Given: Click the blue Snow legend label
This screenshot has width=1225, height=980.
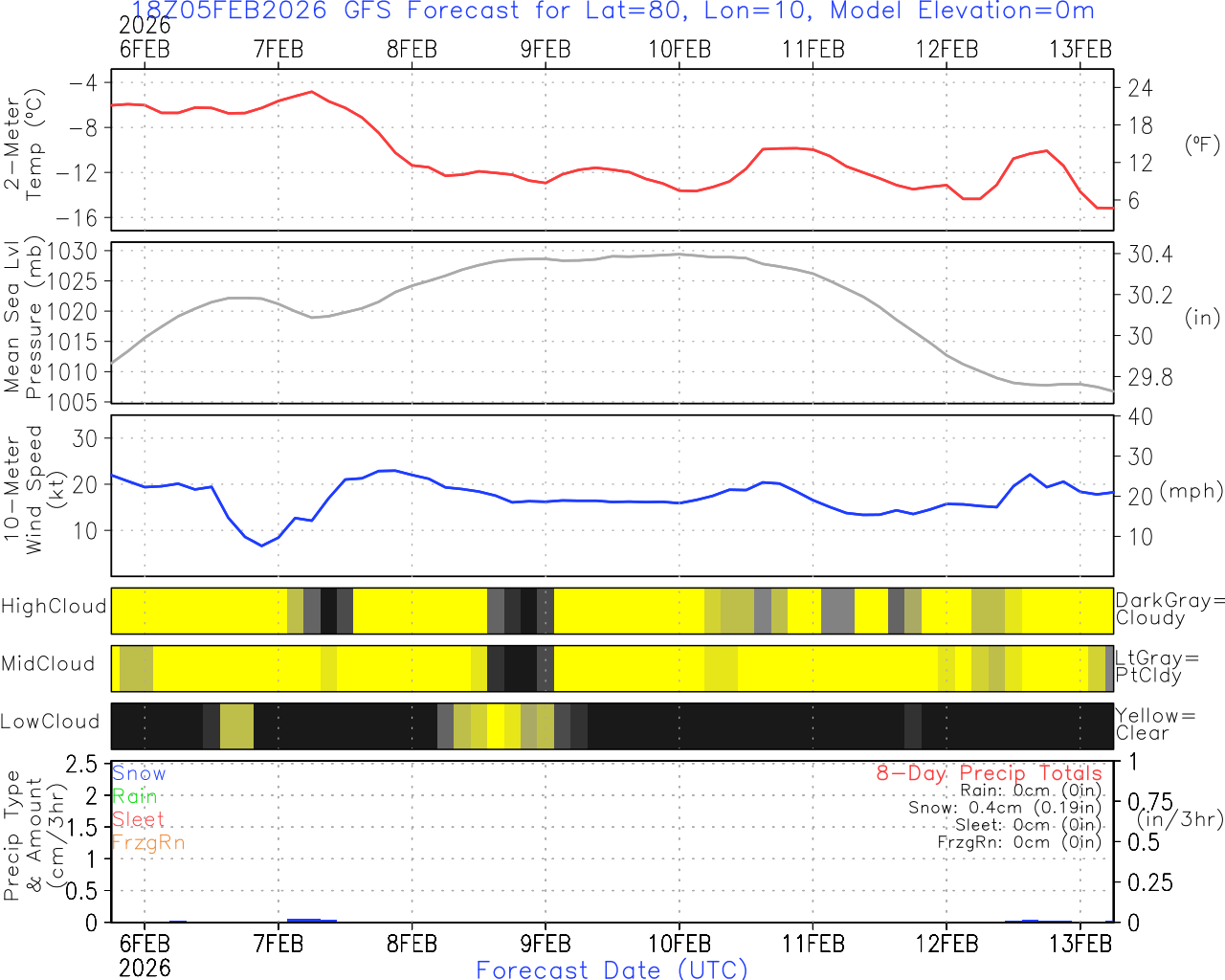Looking at the screenshot, I should pos(139,773).
